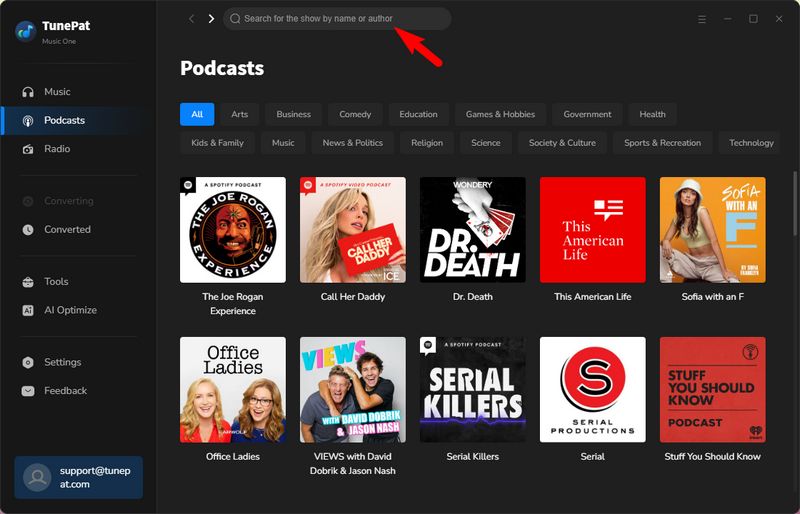800x514 pixels.
Task: Select the All category filter
Action: point(197,114)
